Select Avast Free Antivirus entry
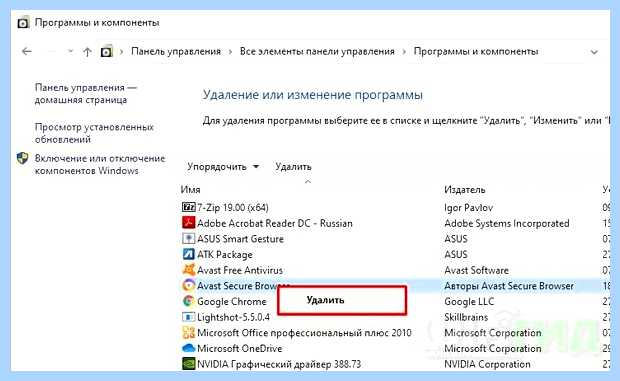620x381 pixels. click(240, 270)
